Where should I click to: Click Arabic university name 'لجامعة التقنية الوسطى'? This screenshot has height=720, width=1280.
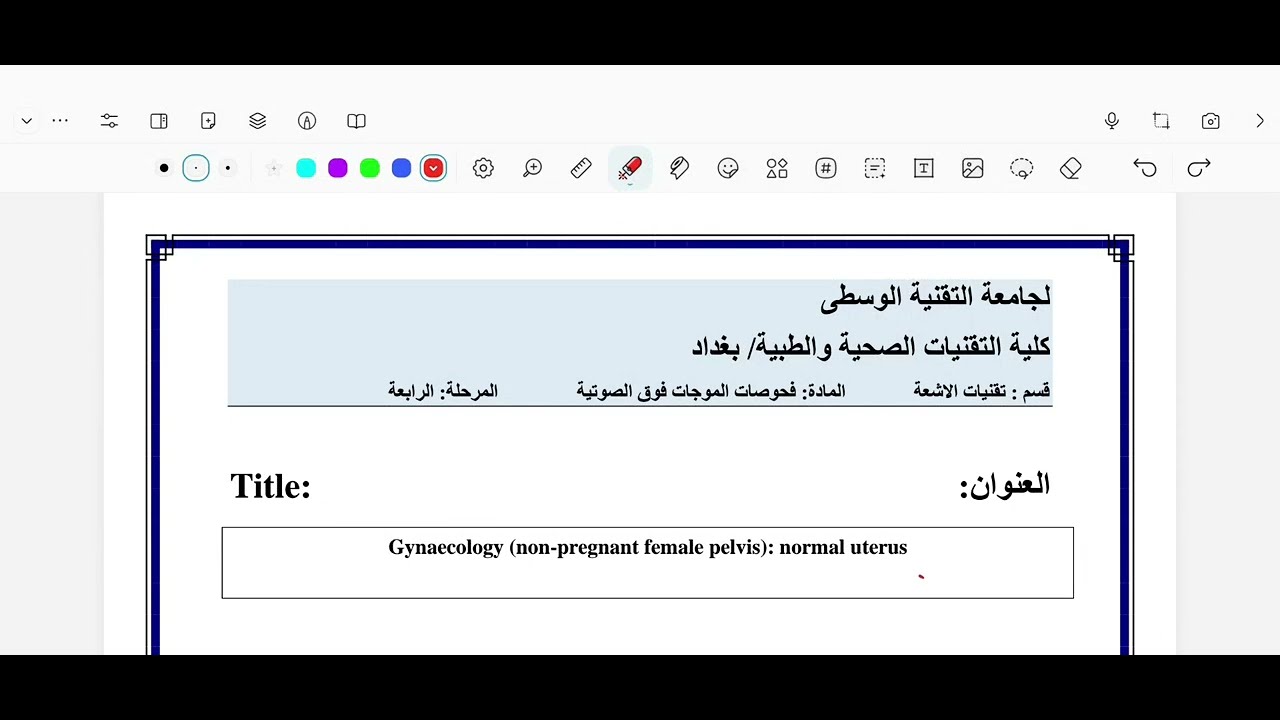(x=936, y=296)
